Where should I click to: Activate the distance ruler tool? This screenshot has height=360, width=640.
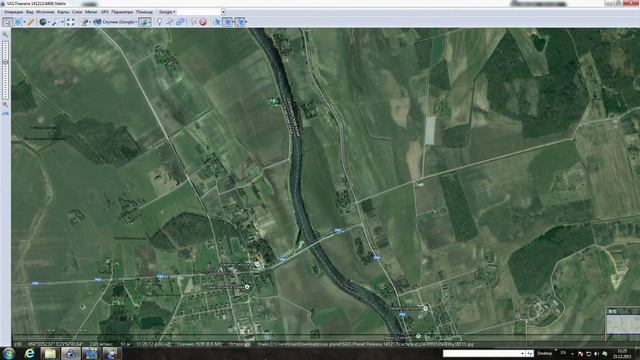[31, 22]
